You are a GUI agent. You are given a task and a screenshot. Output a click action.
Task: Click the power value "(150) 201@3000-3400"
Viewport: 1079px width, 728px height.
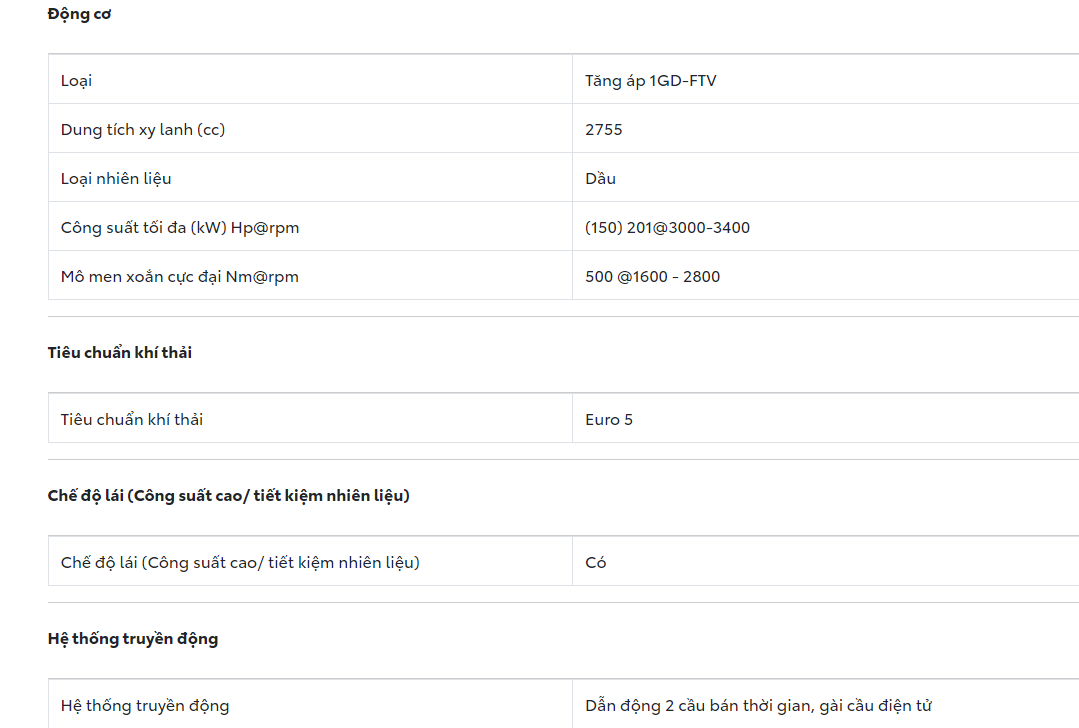tap(667, 228)
